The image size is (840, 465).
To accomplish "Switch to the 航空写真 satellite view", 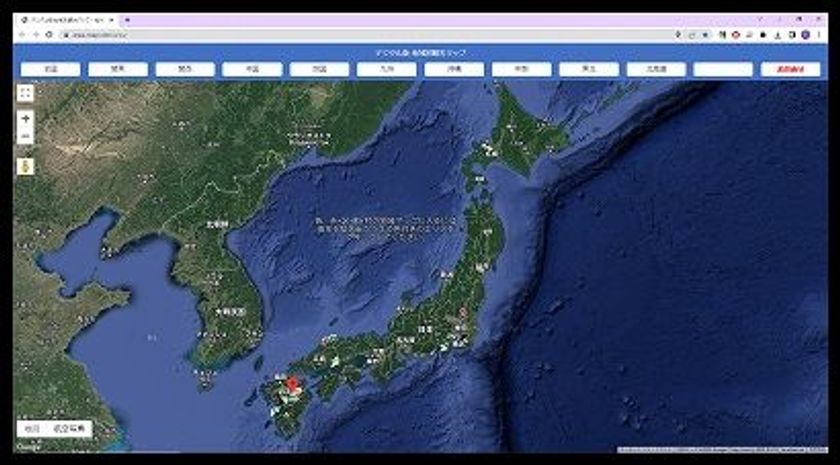I will (x=69, y=429).
